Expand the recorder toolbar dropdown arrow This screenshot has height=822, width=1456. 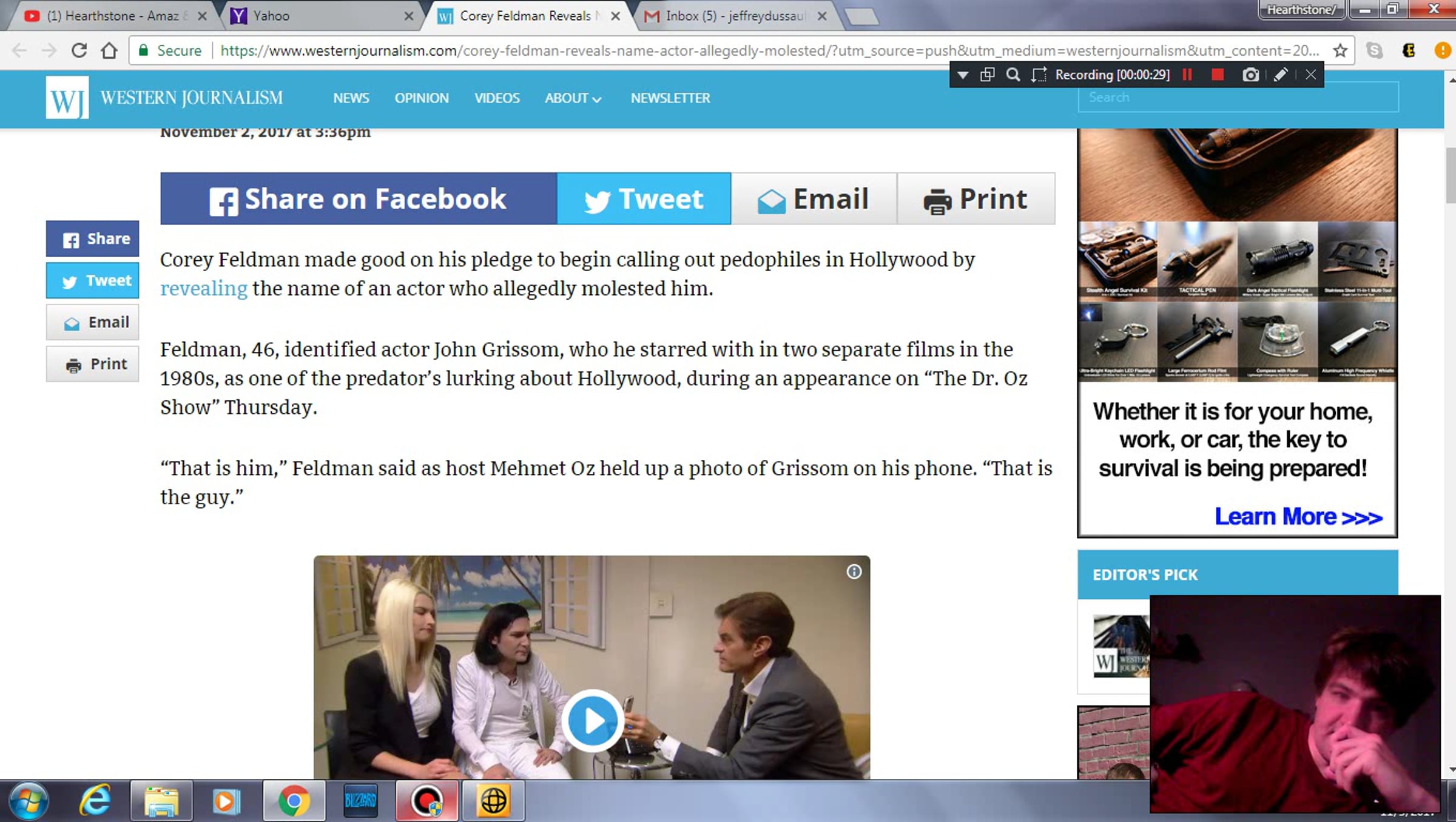[x=963, y=75]
